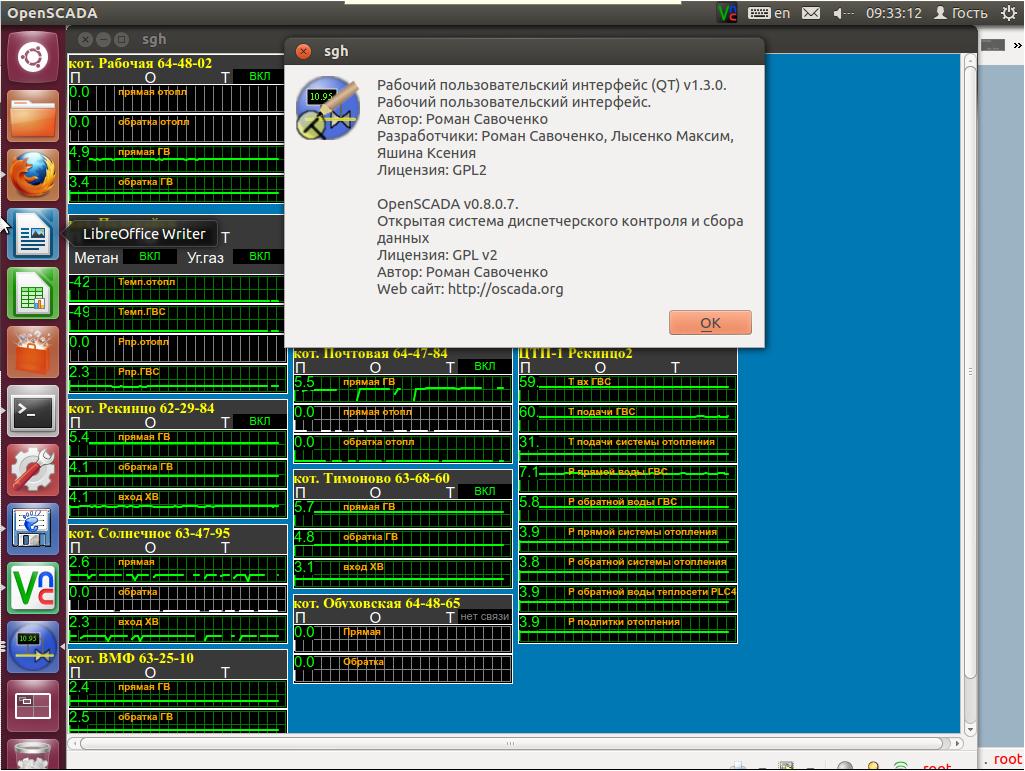Open the VNC viewer from the launcher
The width and height of the screenshot is (1025, 771).
pyautogui.click(x=33, y=587)
